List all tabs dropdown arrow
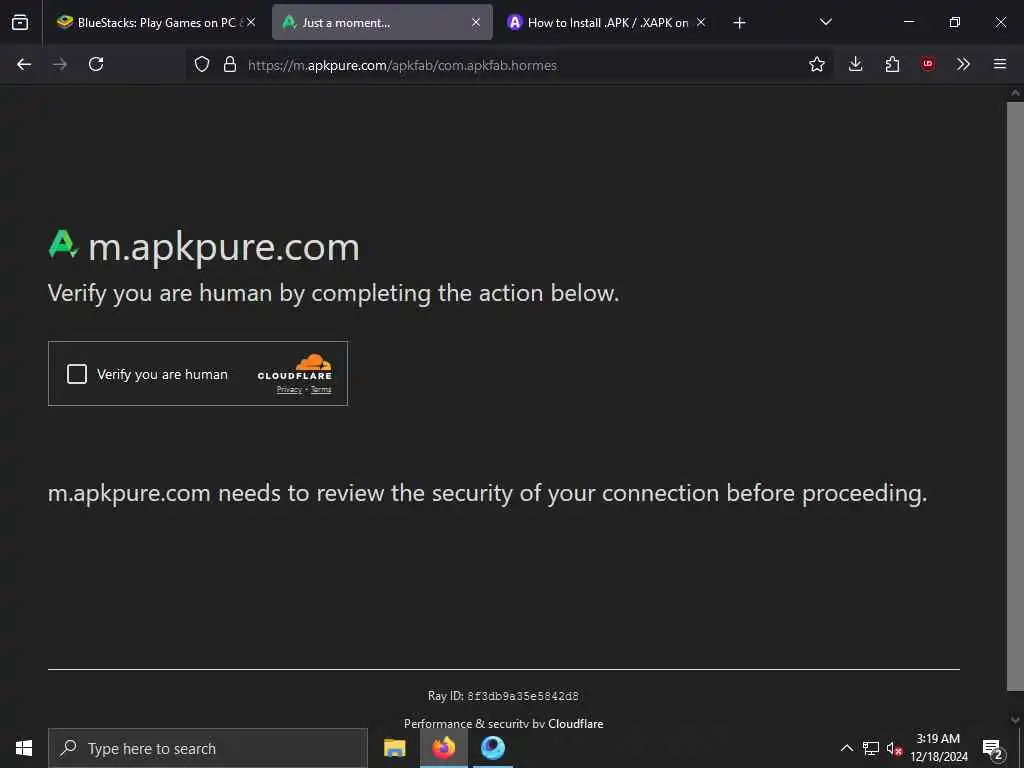The width and height of the screenshot is (1024, 768). [x=825, y=22]
